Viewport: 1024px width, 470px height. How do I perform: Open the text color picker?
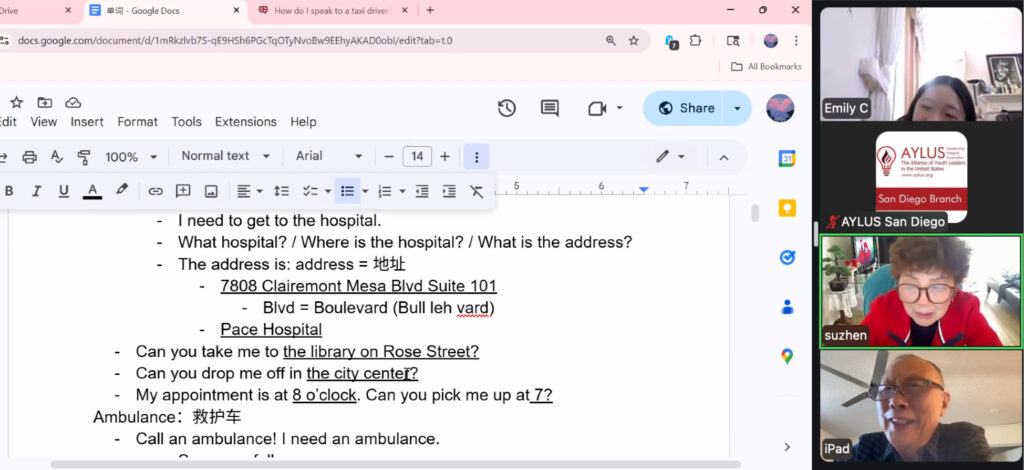click(92, 191)
